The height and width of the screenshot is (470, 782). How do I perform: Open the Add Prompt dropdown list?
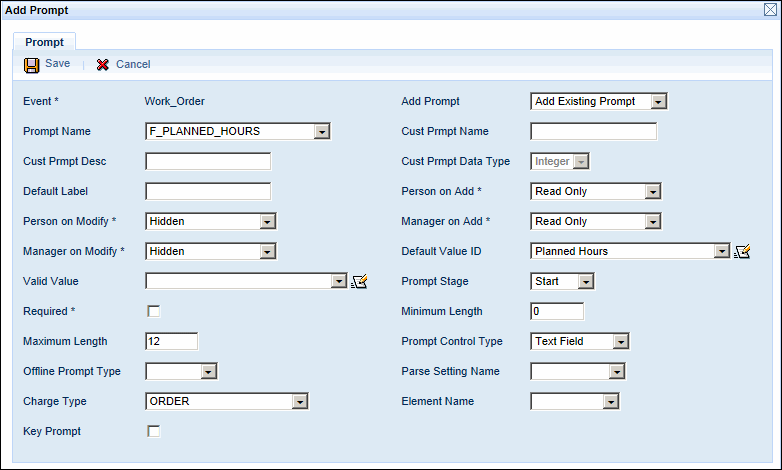point(657,101)
